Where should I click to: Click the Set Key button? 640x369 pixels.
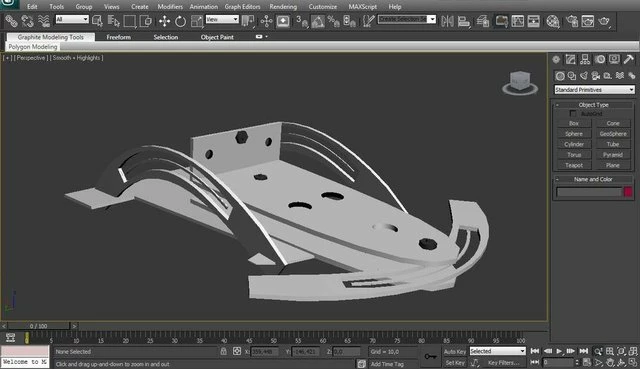pos(455,362)
